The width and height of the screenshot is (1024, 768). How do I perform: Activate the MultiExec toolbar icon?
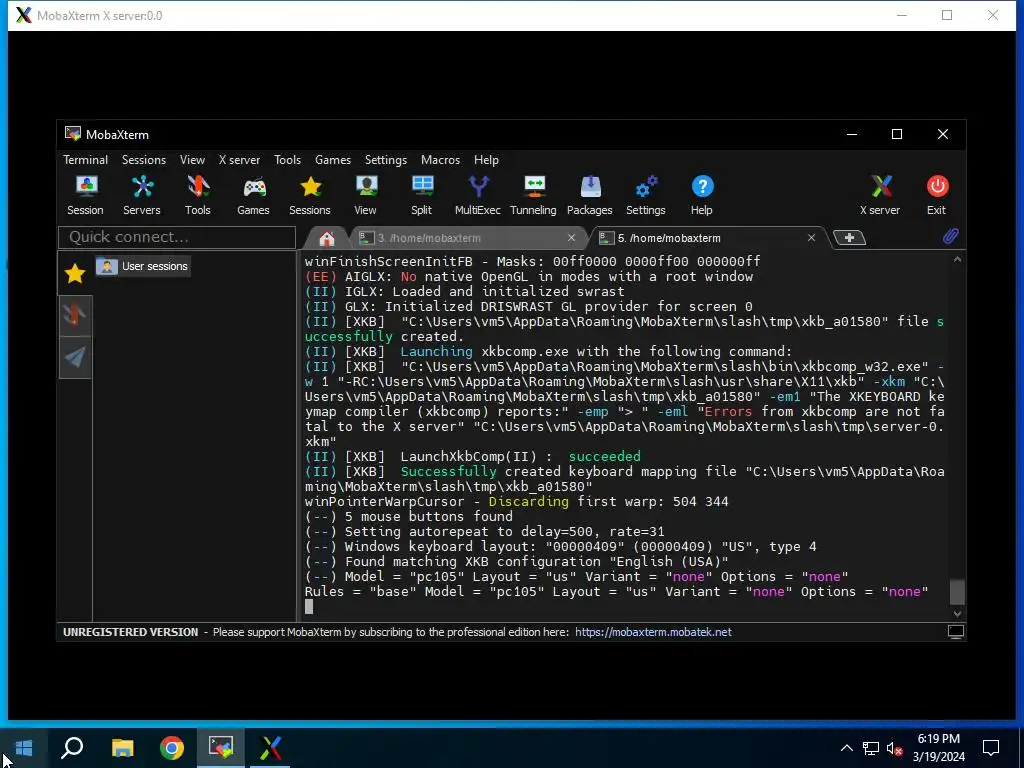478,195
